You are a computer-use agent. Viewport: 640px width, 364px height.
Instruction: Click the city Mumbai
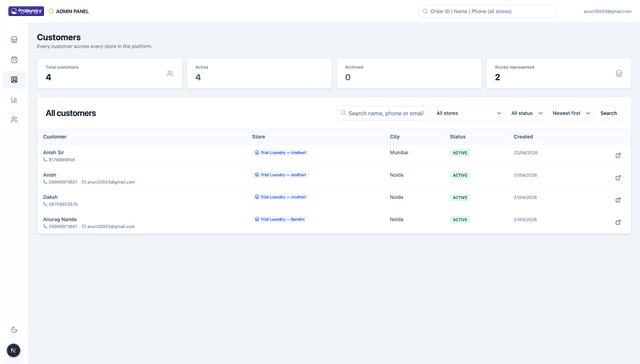tap(399, 153)
